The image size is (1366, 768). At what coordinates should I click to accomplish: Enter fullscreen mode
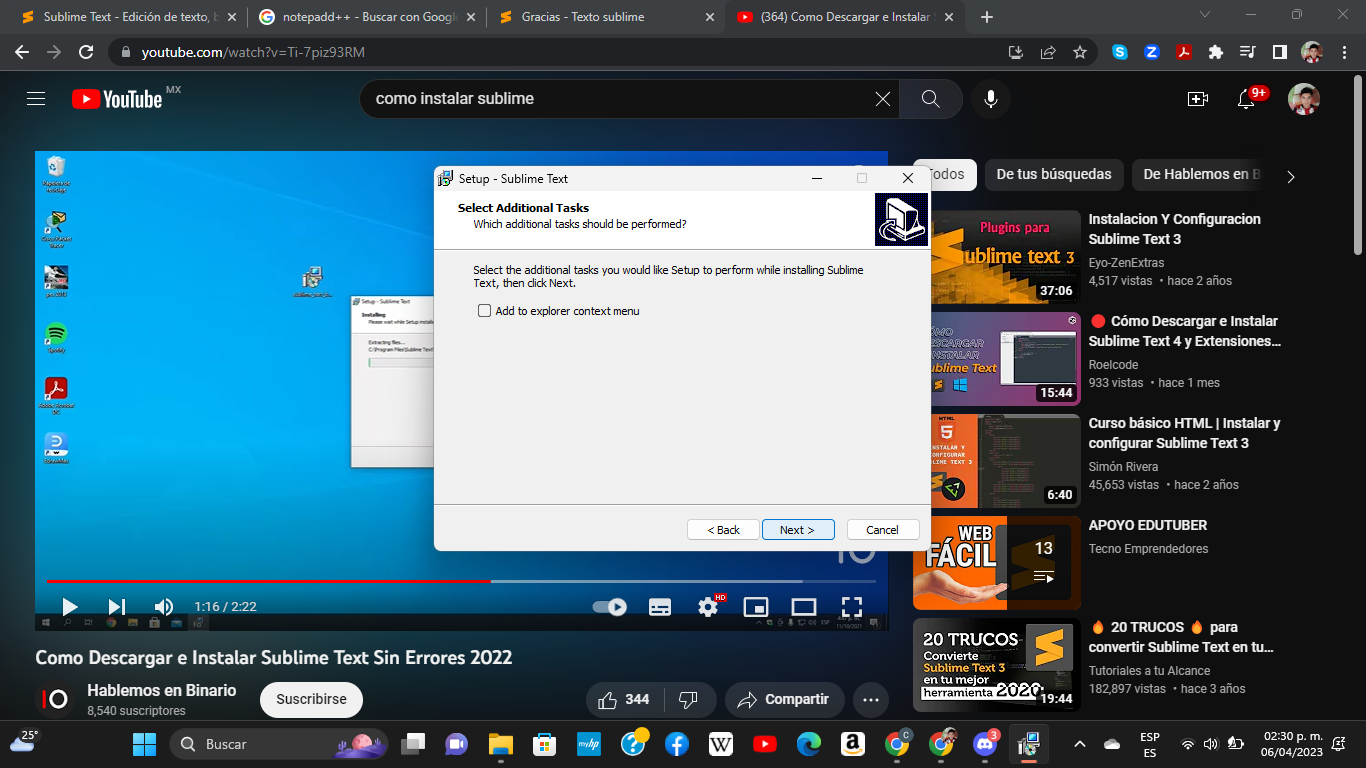coord(852,607)
